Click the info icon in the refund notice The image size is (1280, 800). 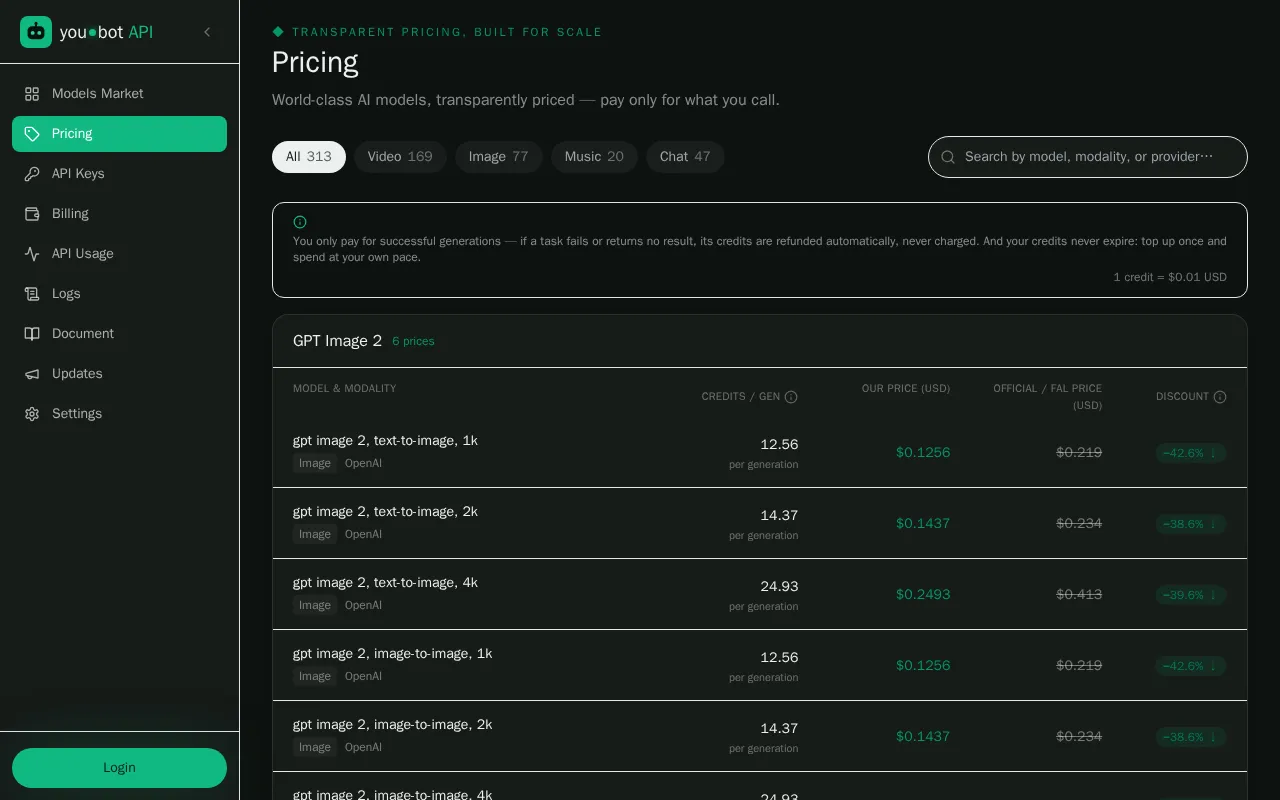coord(300,222)
